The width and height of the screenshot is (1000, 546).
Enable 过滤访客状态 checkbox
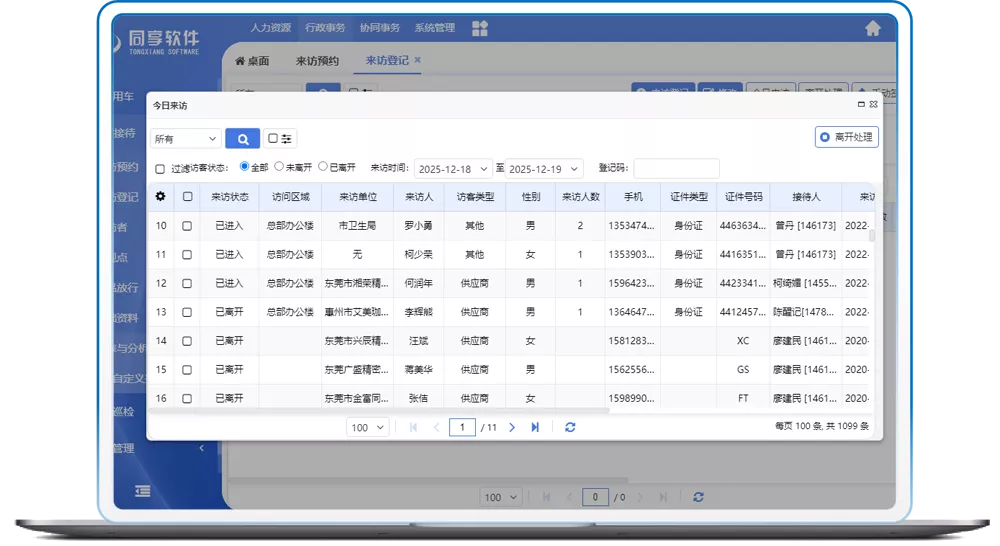tap(160, 169)
